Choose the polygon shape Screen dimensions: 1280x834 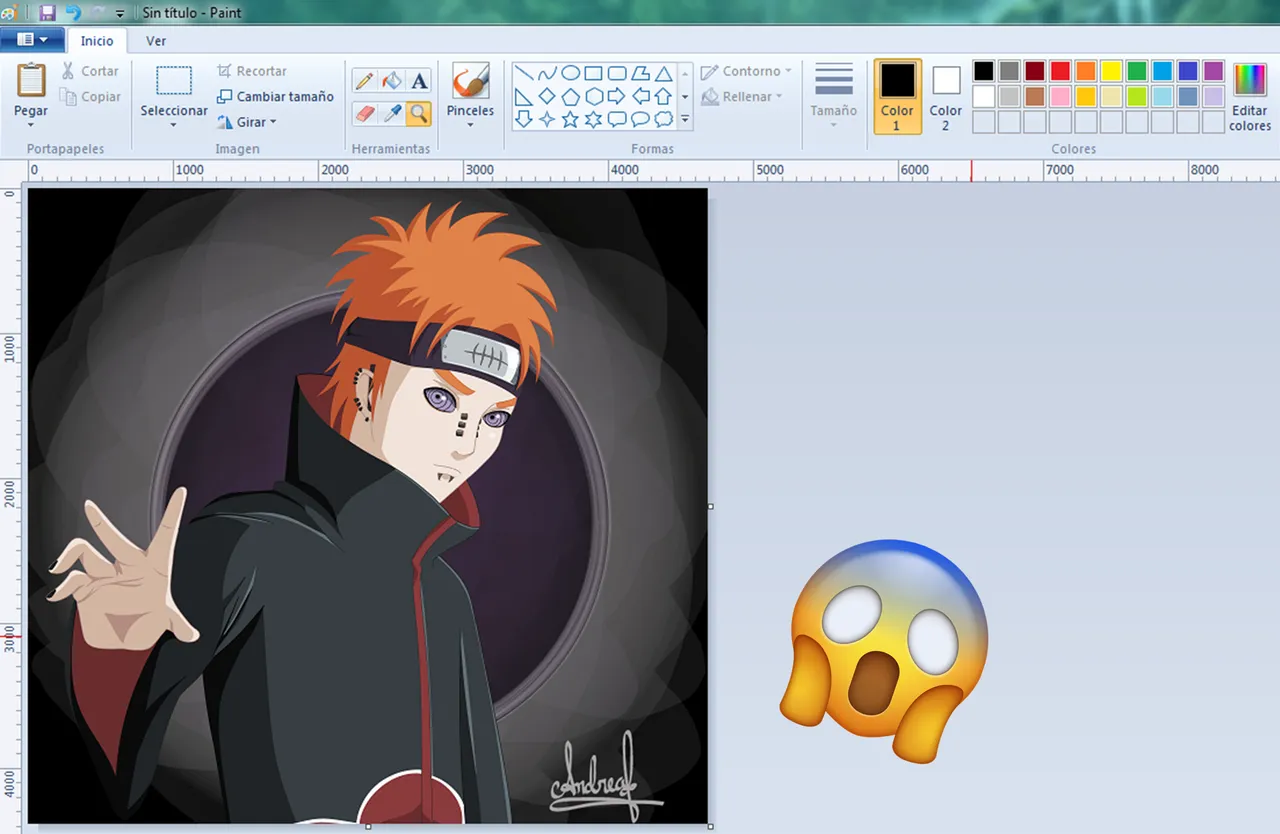[640, 73]
